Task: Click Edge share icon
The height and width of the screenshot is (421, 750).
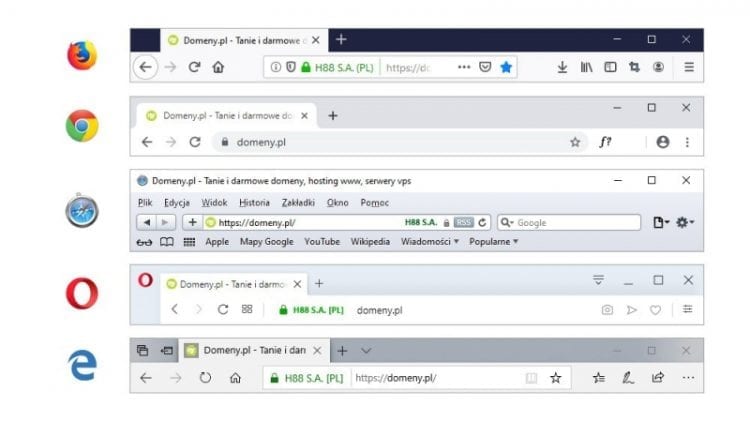Action: coord(658,377)
